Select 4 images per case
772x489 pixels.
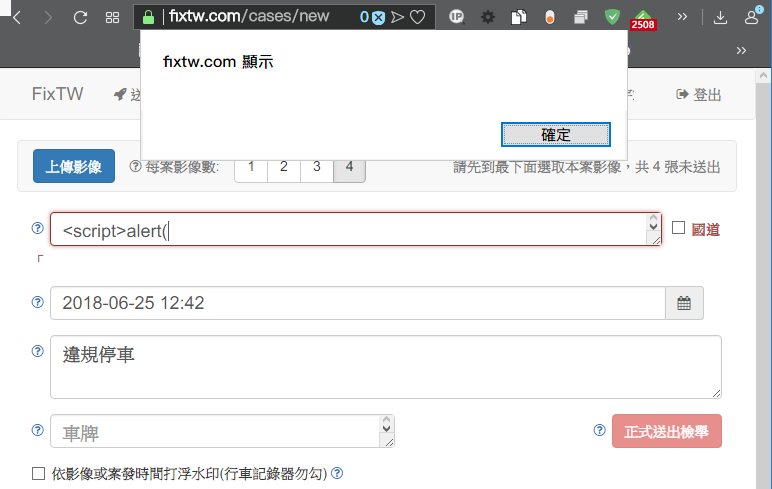point(350,167)
